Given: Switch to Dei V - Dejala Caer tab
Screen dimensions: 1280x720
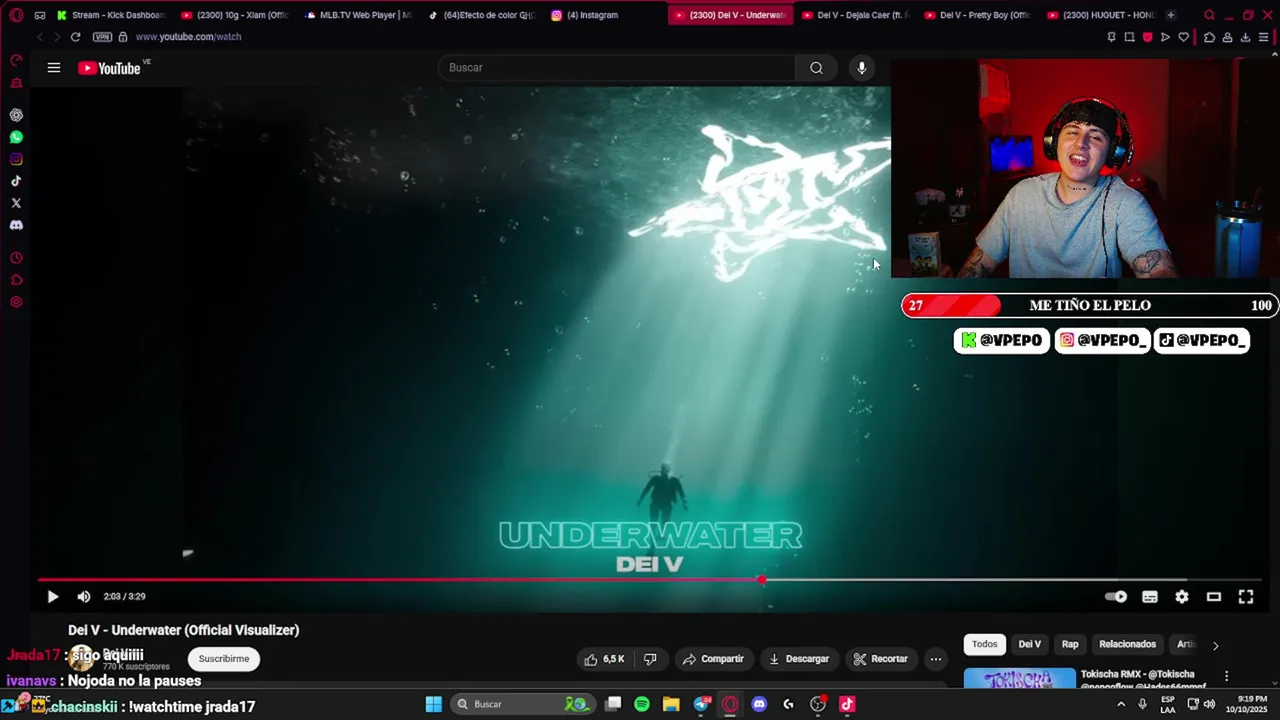Looking at the screenshot, I should pyautogui.click(x=853, y=15).
